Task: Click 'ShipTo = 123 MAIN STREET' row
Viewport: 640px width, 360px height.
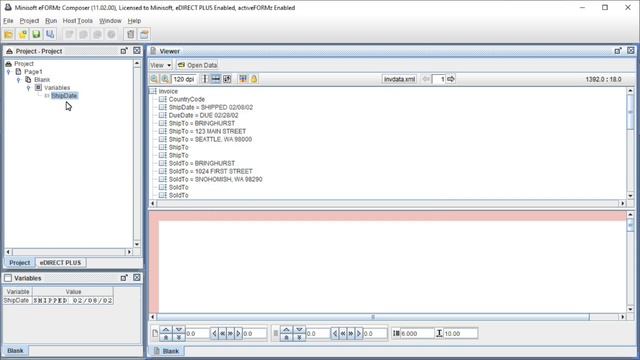Action: (207, 131)
